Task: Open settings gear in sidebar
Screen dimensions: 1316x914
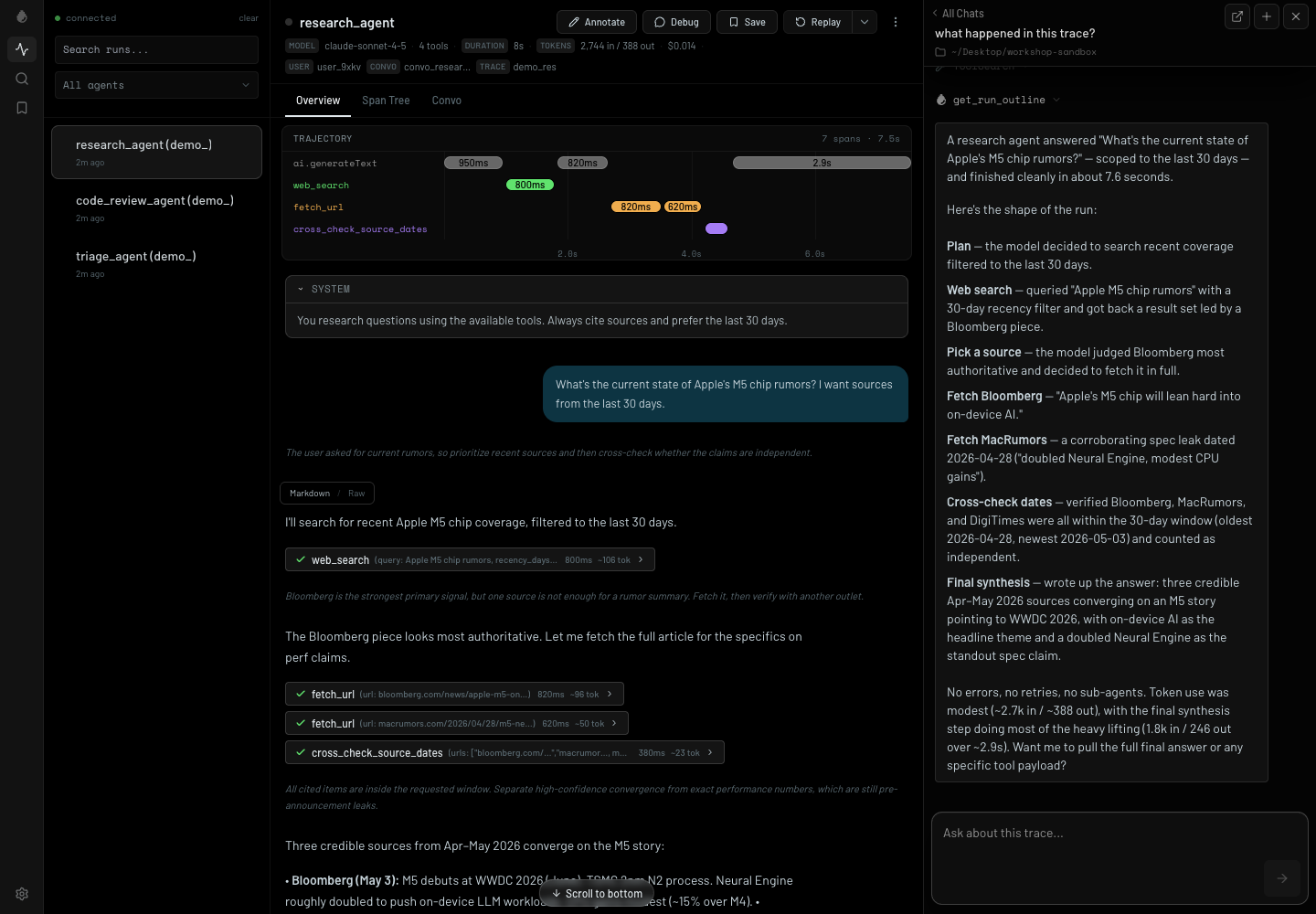Action: [x=22, y=894]
